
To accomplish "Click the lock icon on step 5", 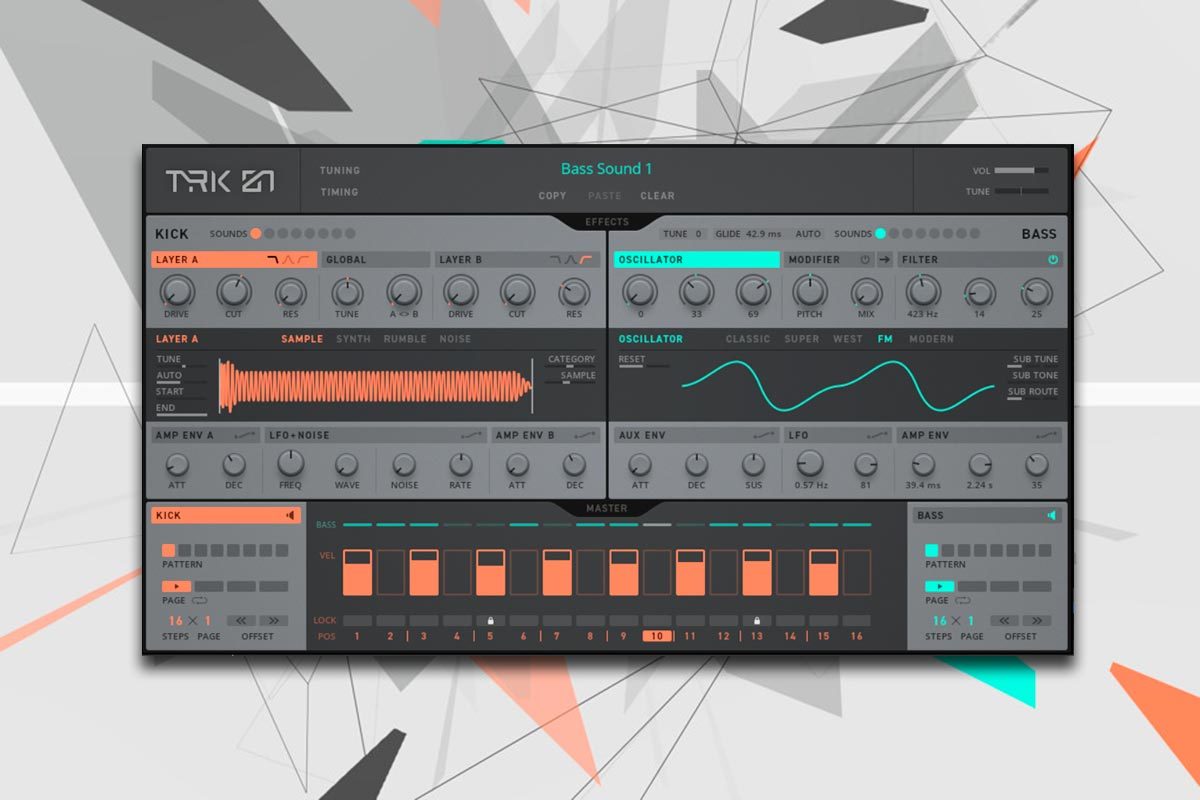I will pos(490,621).
